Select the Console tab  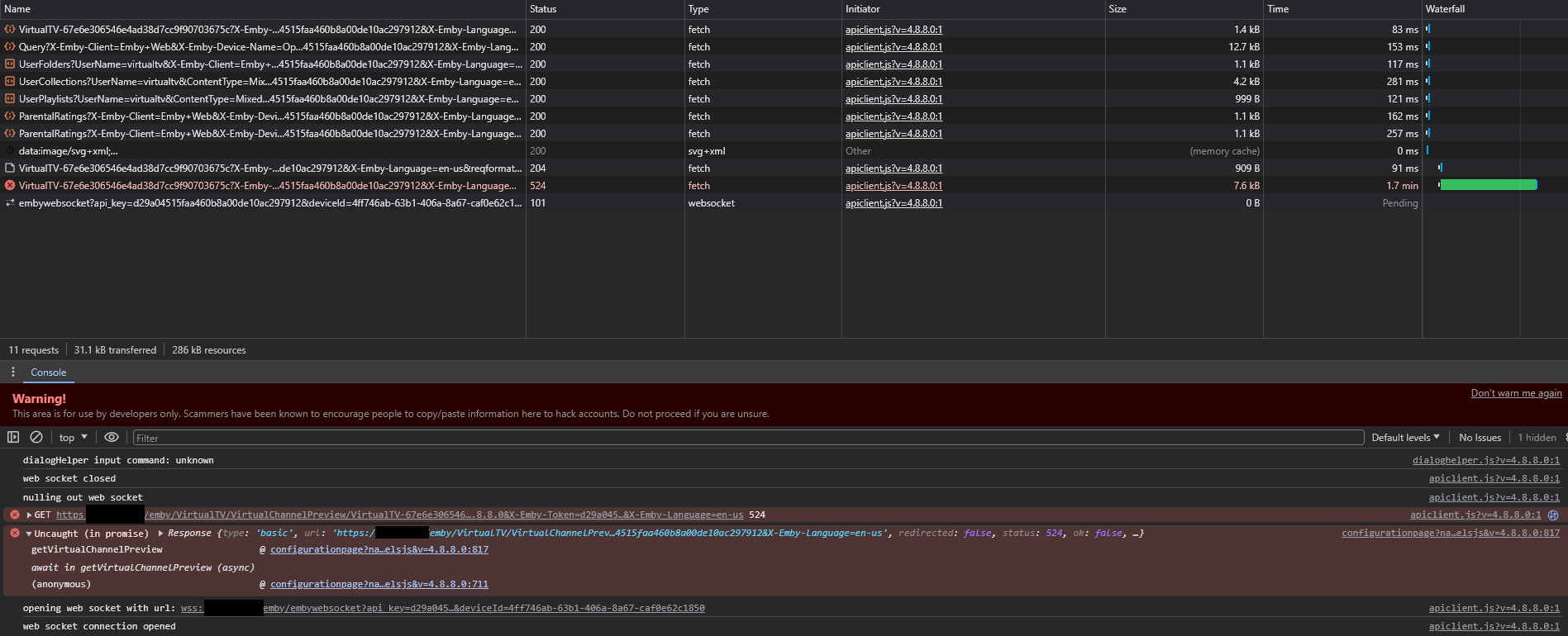[x=49, y=373]
